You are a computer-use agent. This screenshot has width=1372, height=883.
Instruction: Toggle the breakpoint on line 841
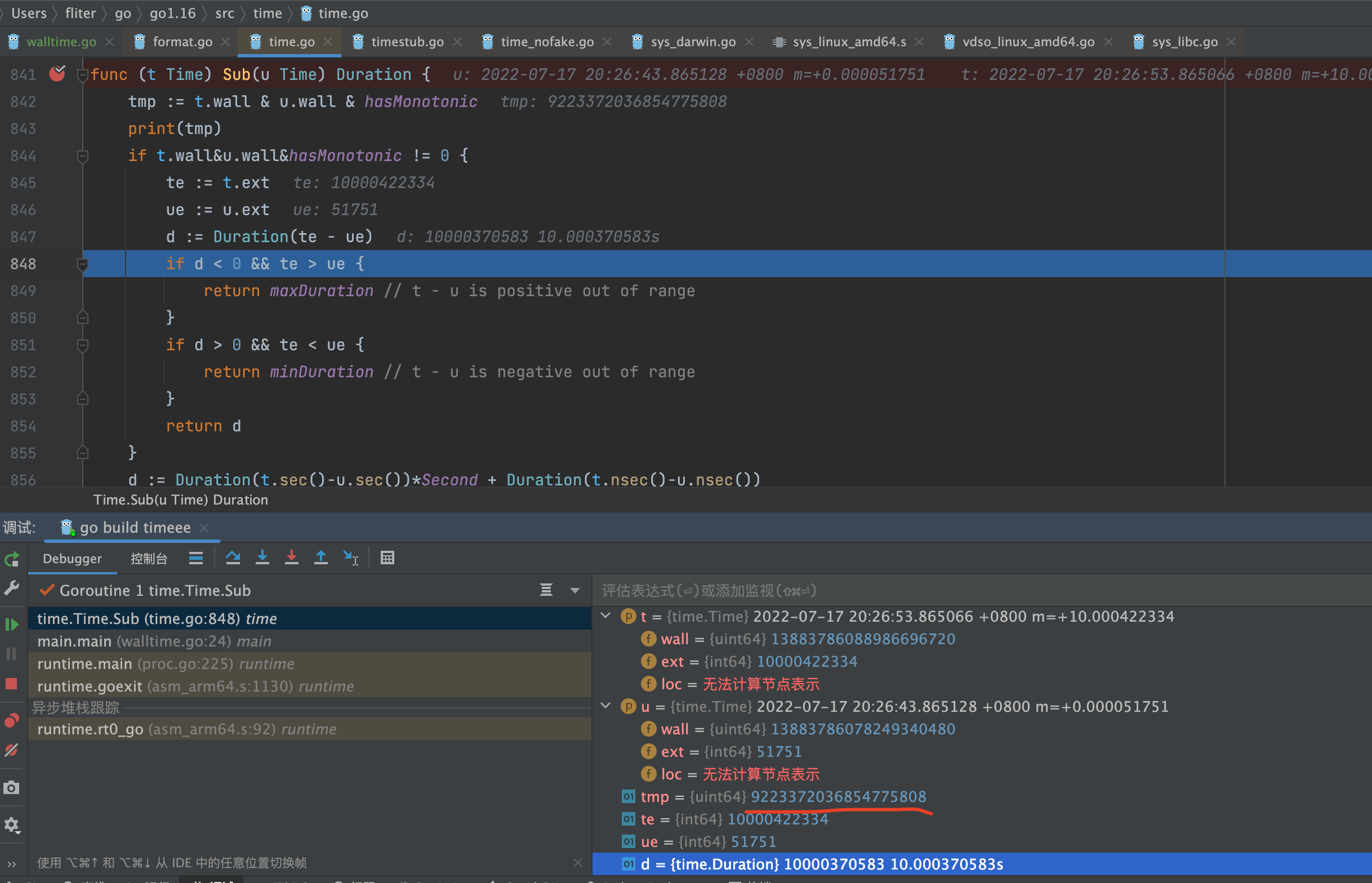click(x=57, y=74)
